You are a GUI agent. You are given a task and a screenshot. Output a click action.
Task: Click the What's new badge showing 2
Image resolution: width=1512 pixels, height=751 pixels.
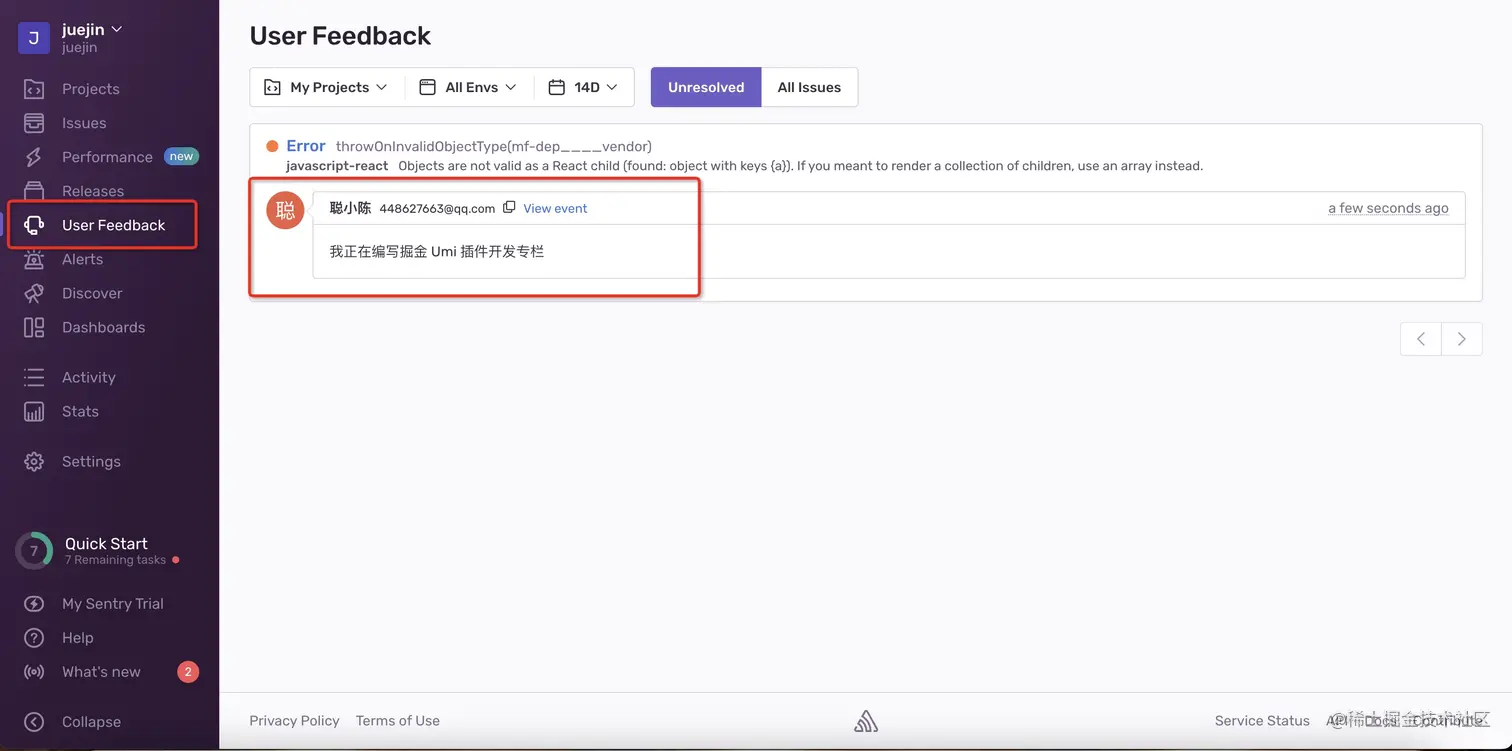click(188, 672)
